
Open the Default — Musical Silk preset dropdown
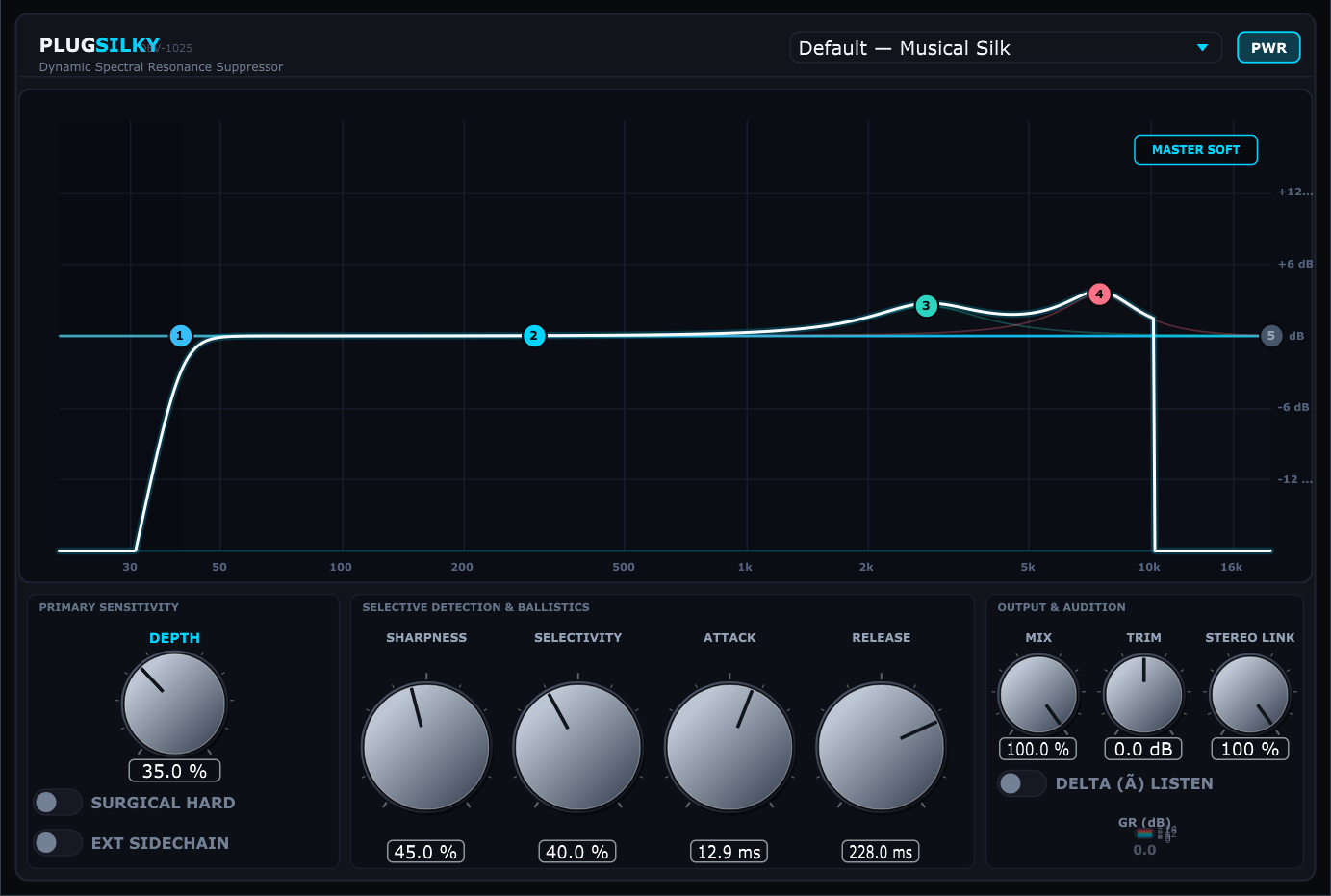click(x=1005, y=48)
